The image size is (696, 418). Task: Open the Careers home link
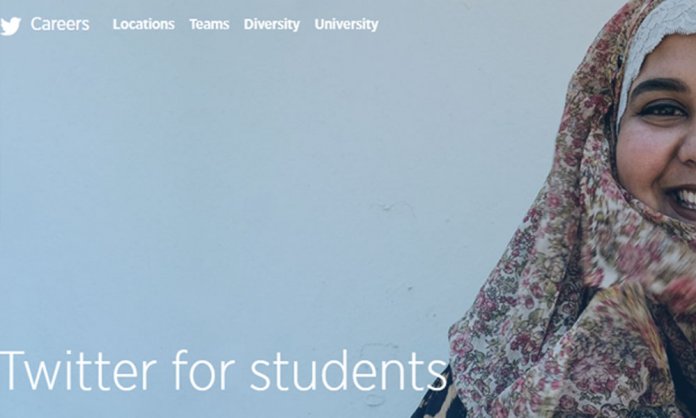coord(60,24)
